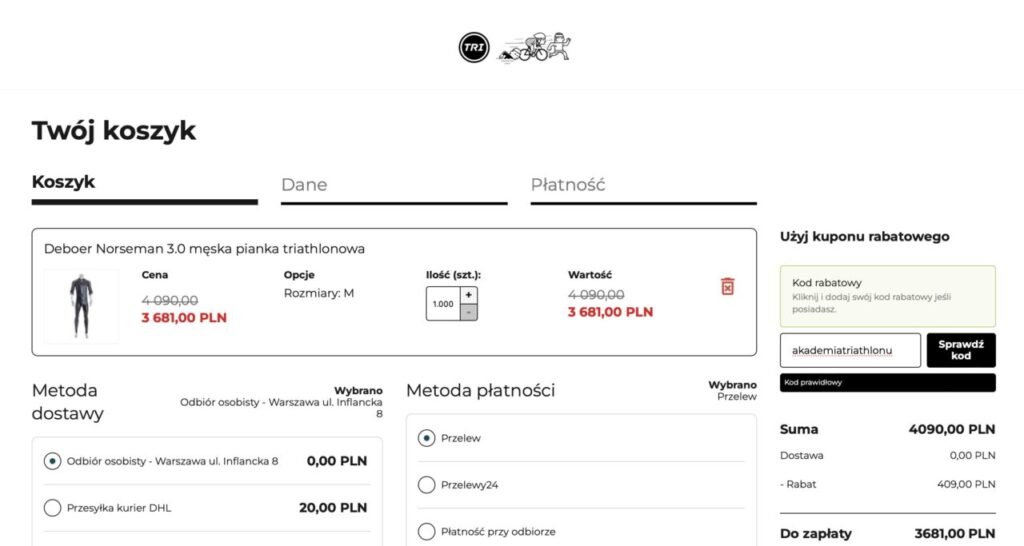
Task: Select Przelew payment method
Action: point(427,438)
